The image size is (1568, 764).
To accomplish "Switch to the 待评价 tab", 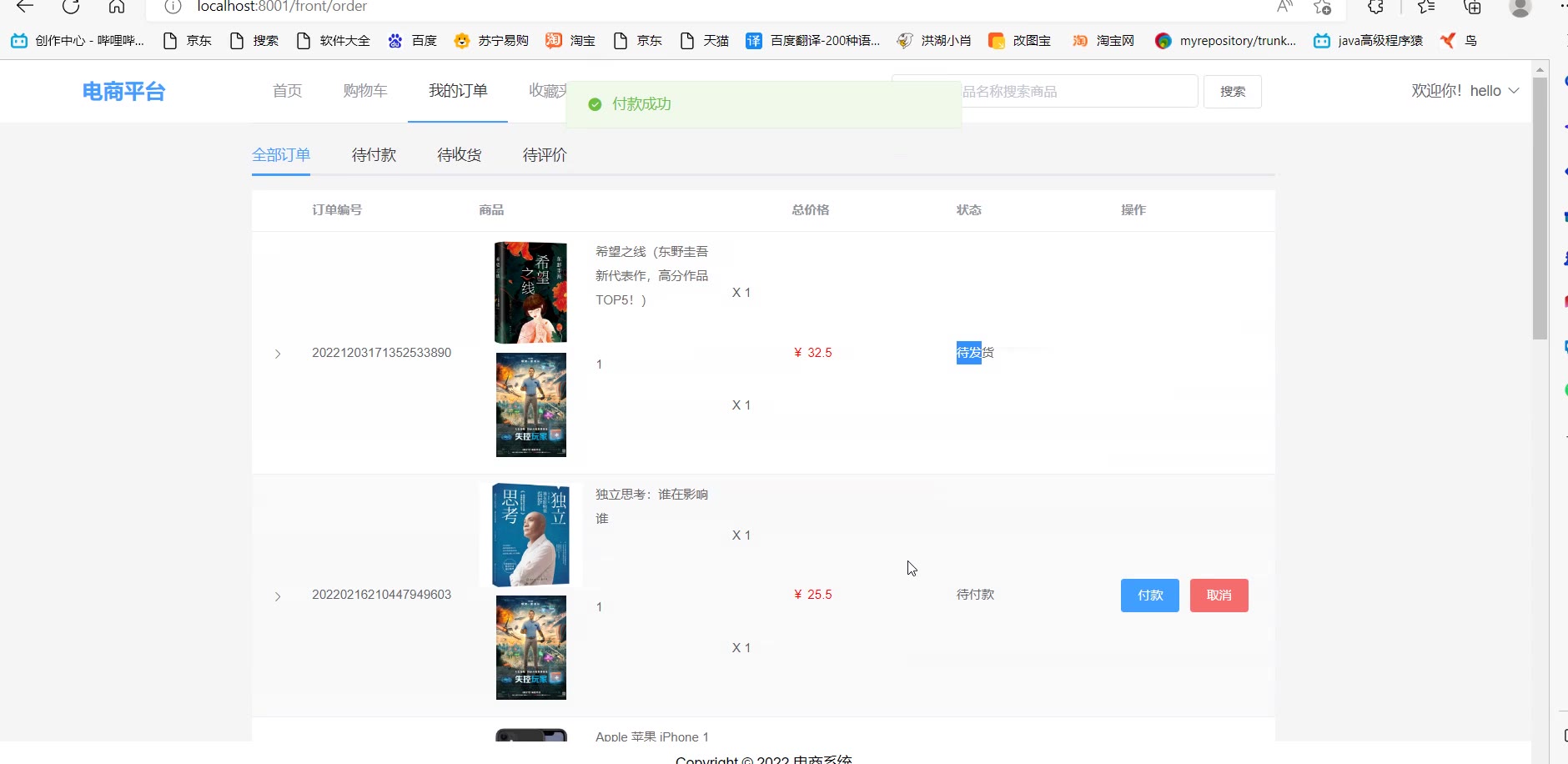I will coord(545,155).
